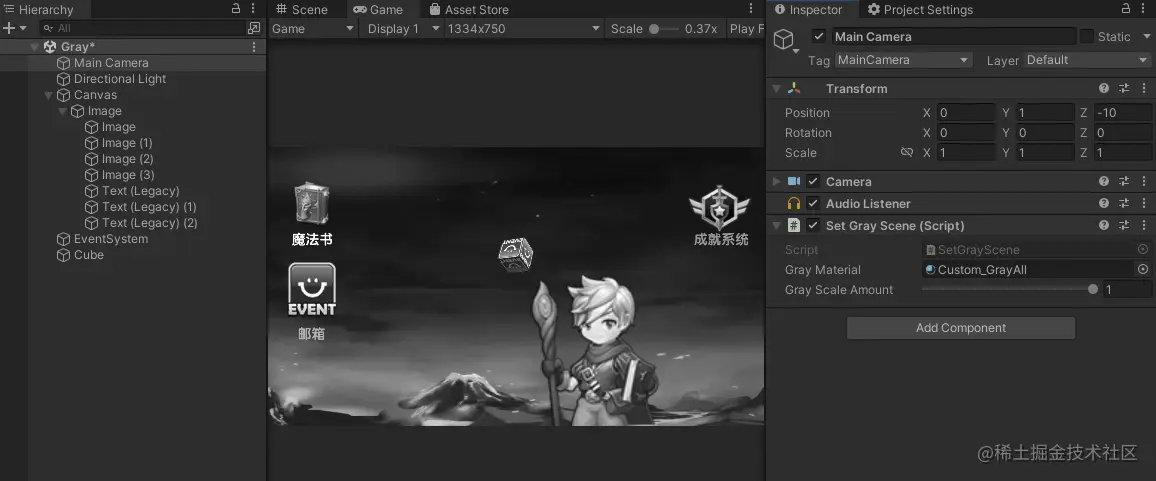Disable the Camera component checkbox

pyautogui.click(x=813, y=181)
